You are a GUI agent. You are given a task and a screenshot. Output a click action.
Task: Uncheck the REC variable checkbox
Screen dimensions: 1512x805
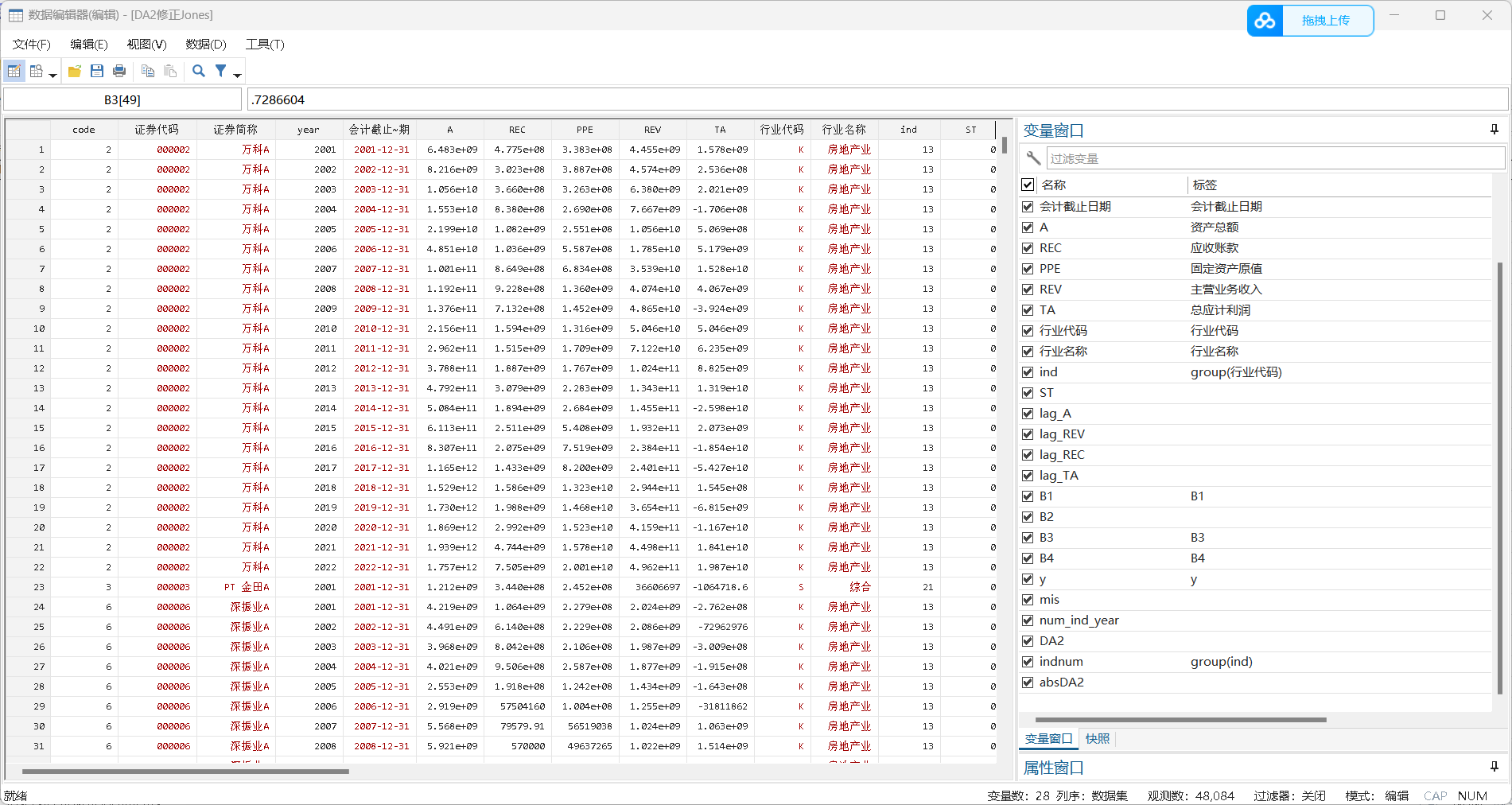(x=1028, y=248)
